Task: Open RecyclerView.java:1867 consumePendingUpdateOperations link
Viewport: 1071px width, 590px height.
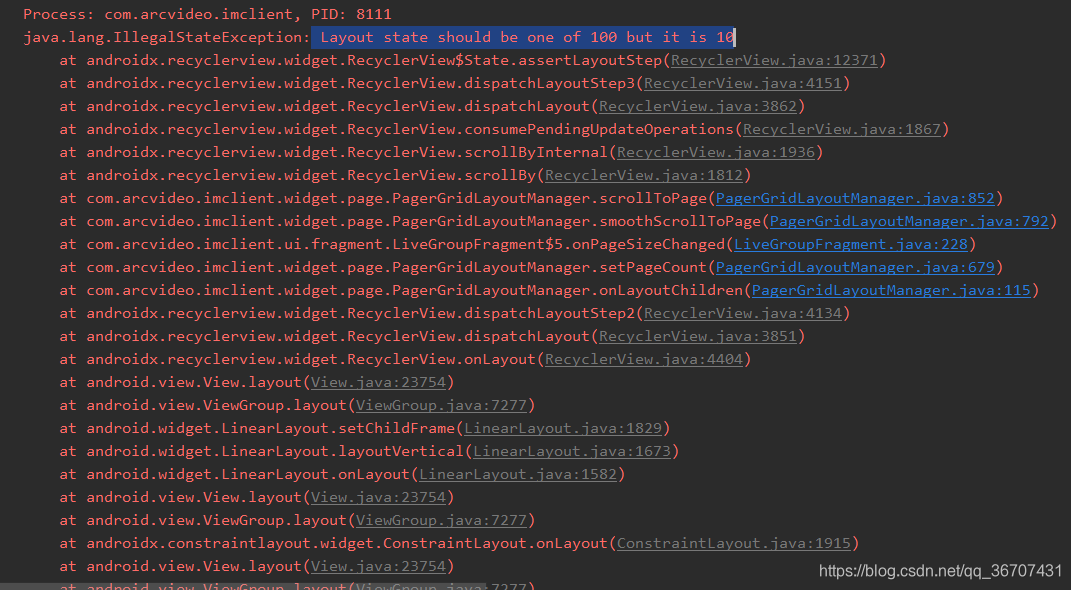Action: (842, 129)
